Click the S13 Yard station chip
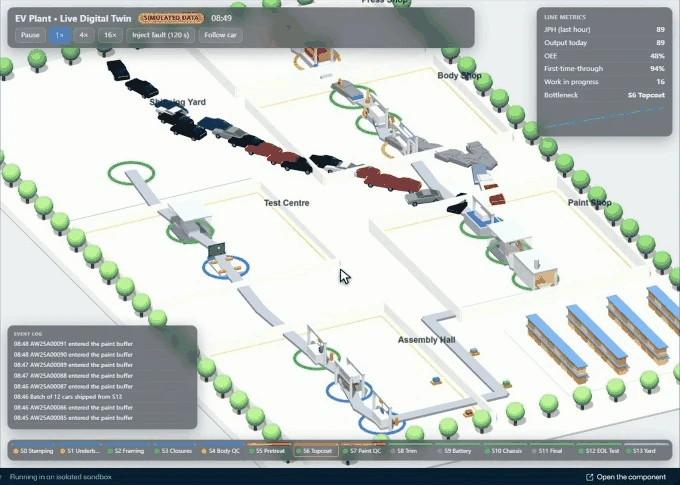This screenshot has width=680, height=485. [x=646, y=451]
